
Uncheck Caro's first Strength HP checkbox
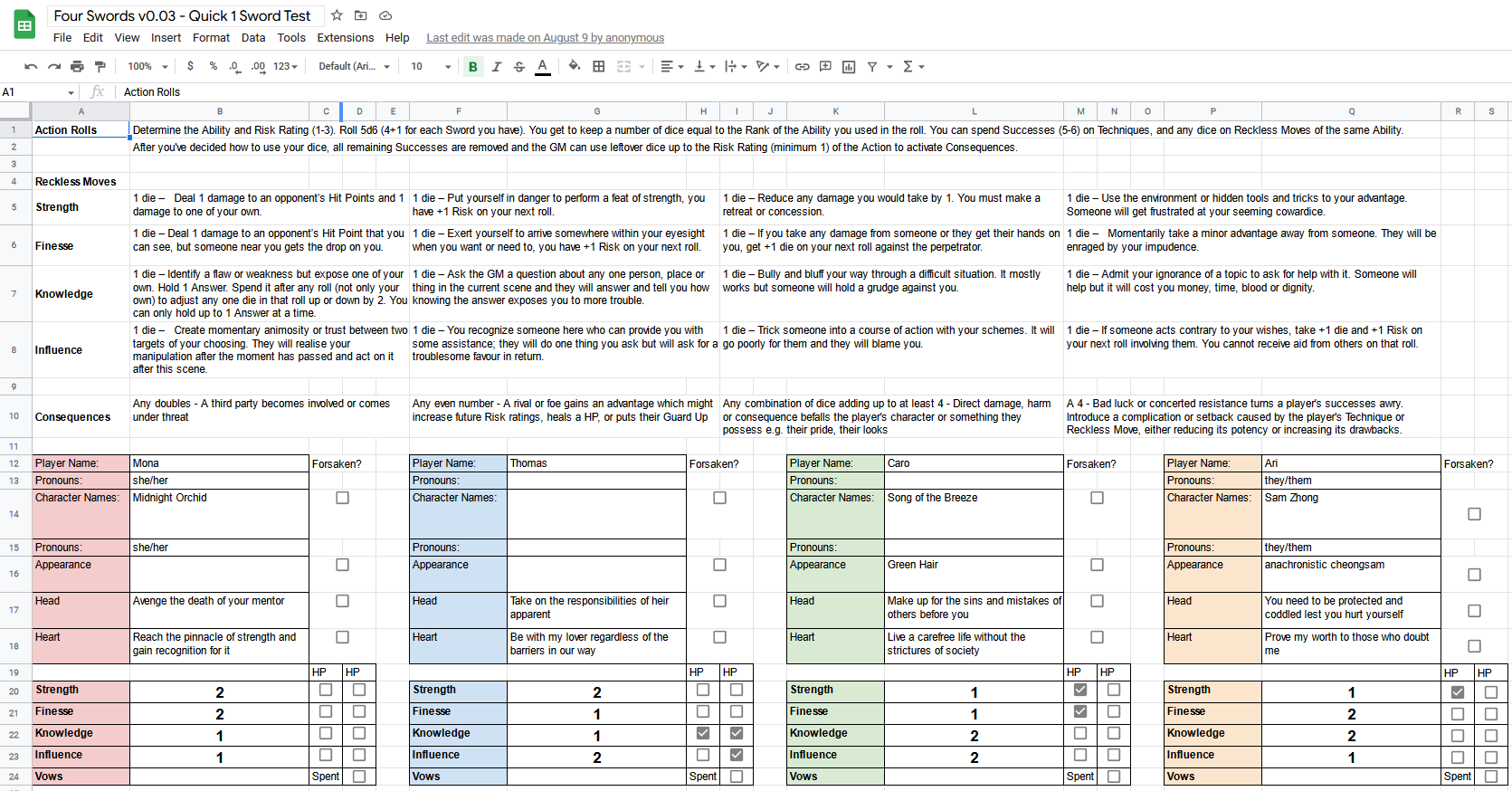(x=1080, y=690)
